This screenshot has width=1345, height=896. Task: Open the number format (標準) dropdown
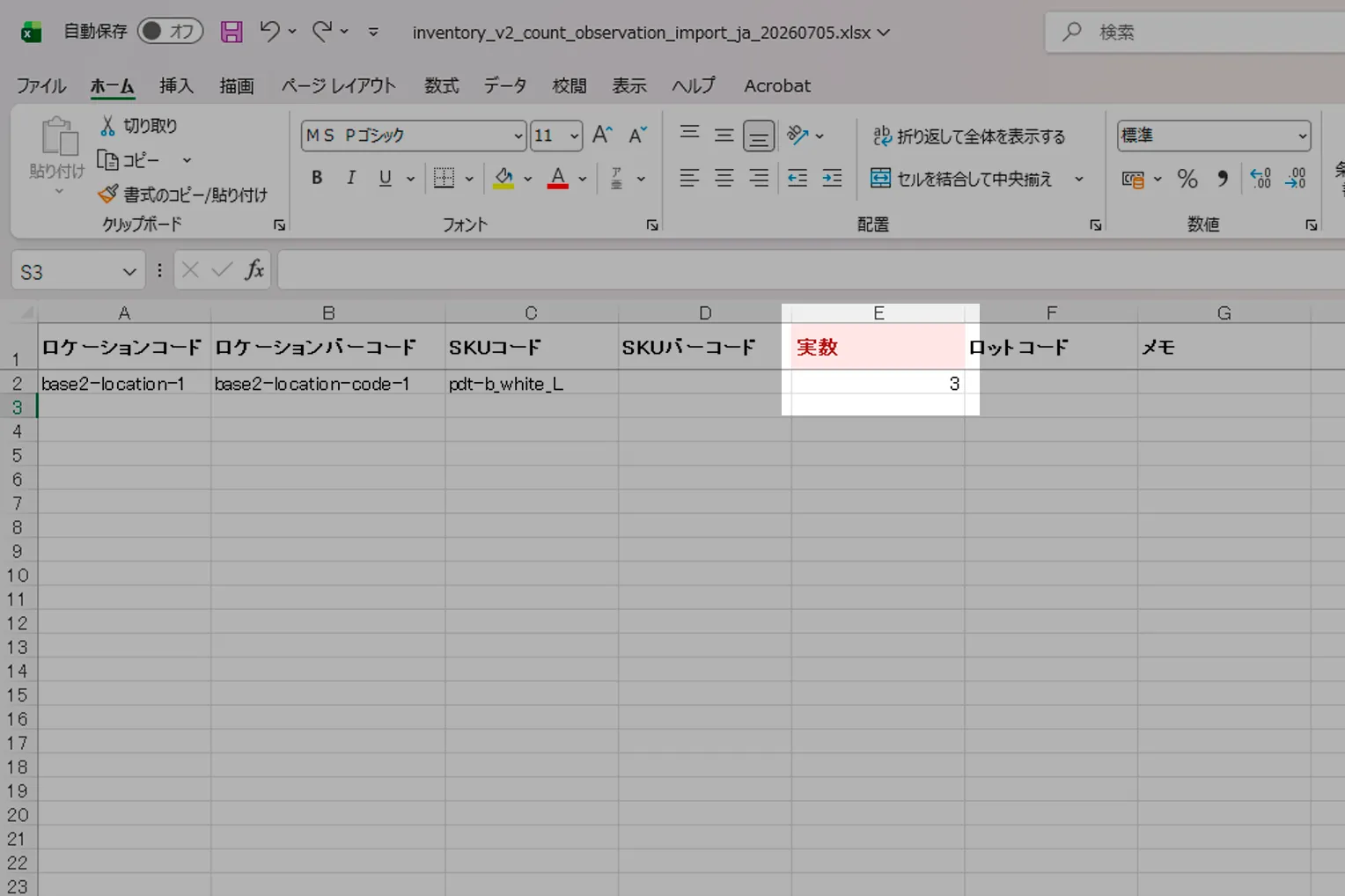click(1302, 136)
